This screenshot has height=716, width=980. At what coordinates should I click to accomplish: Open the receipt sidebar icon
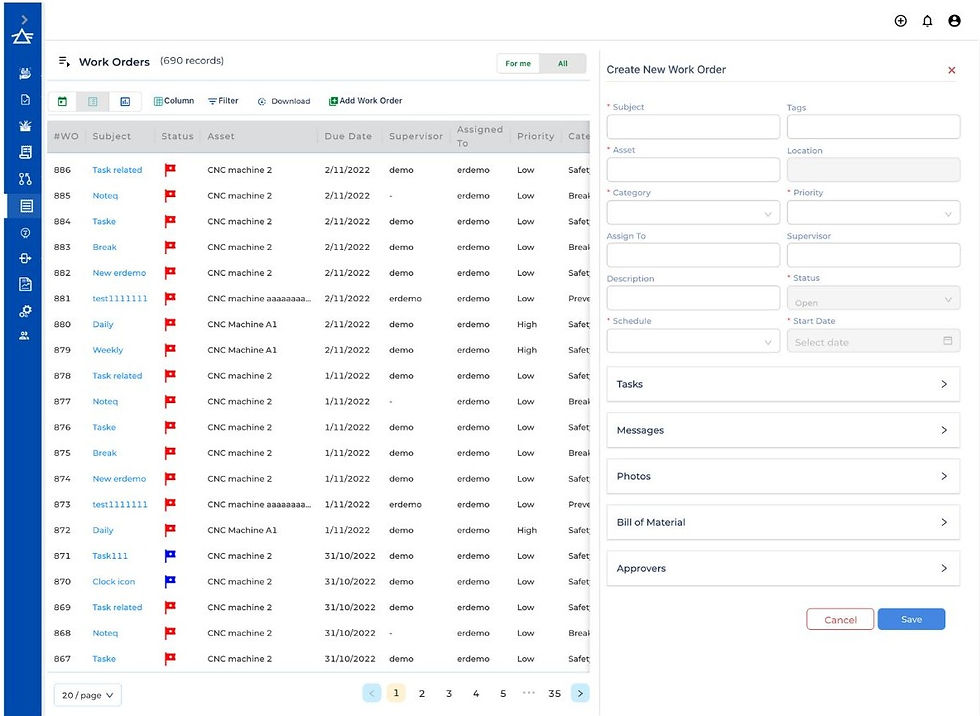pos(25,152)
